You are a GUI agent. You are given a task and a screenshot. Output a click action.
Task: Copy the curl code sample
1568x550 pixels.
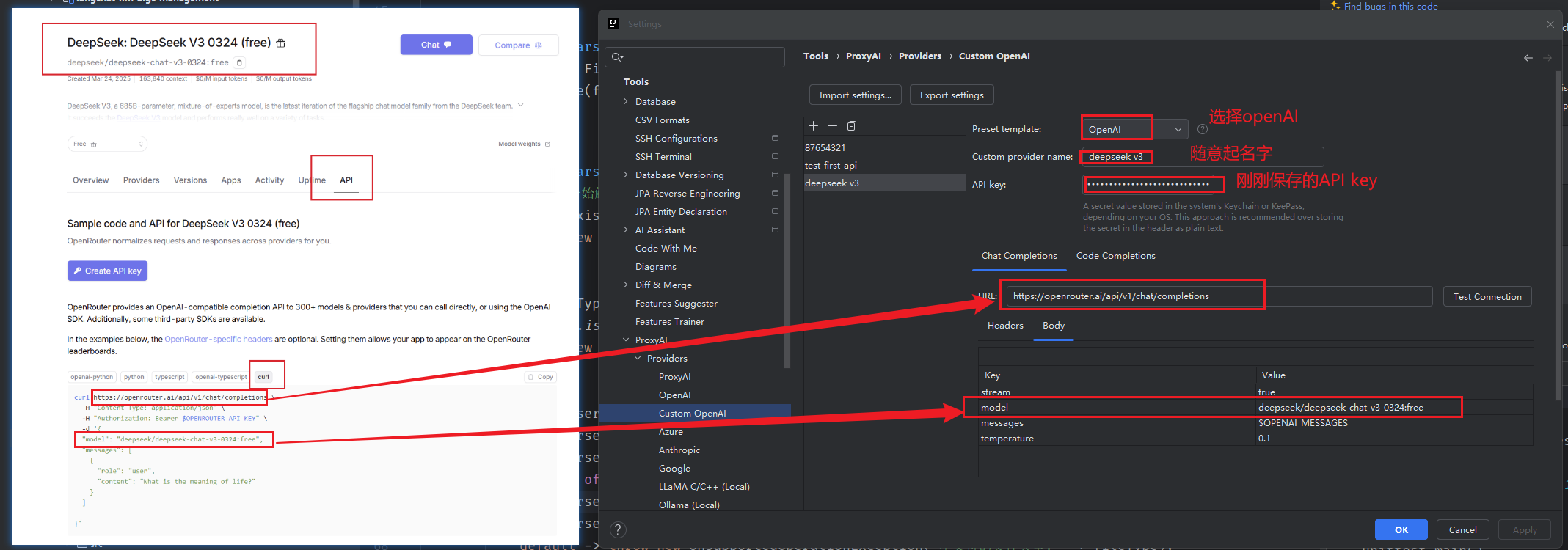tap(541, 377)
